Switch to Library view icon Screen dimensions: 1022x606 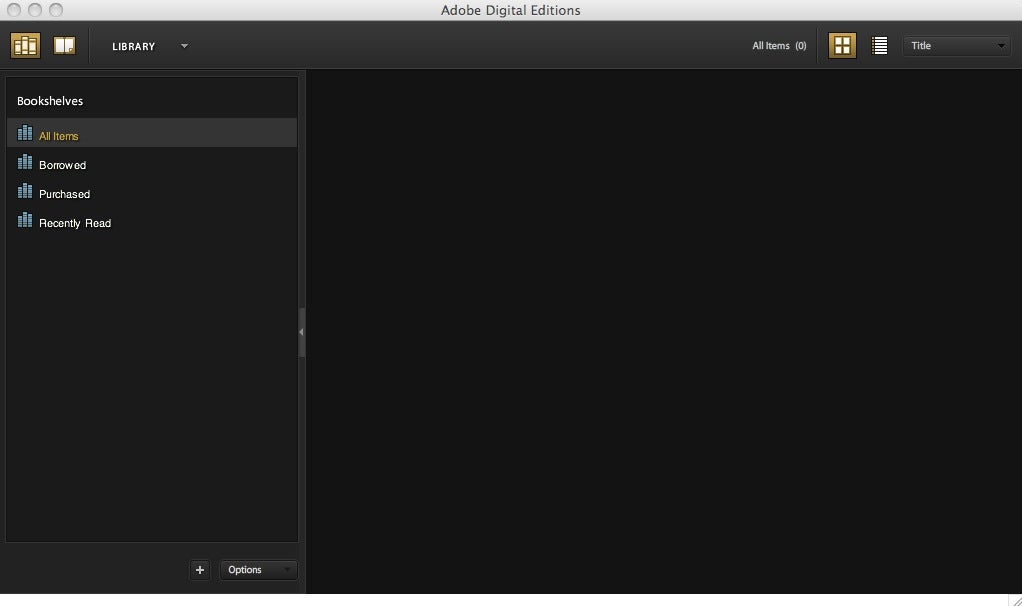point(25,46)
